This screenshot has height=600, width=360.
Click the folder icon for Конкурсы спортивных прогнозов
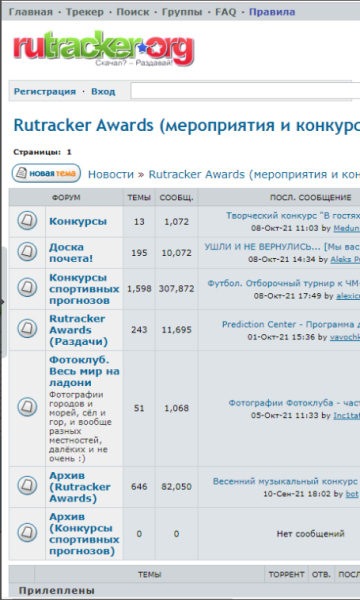coord(27,288)
